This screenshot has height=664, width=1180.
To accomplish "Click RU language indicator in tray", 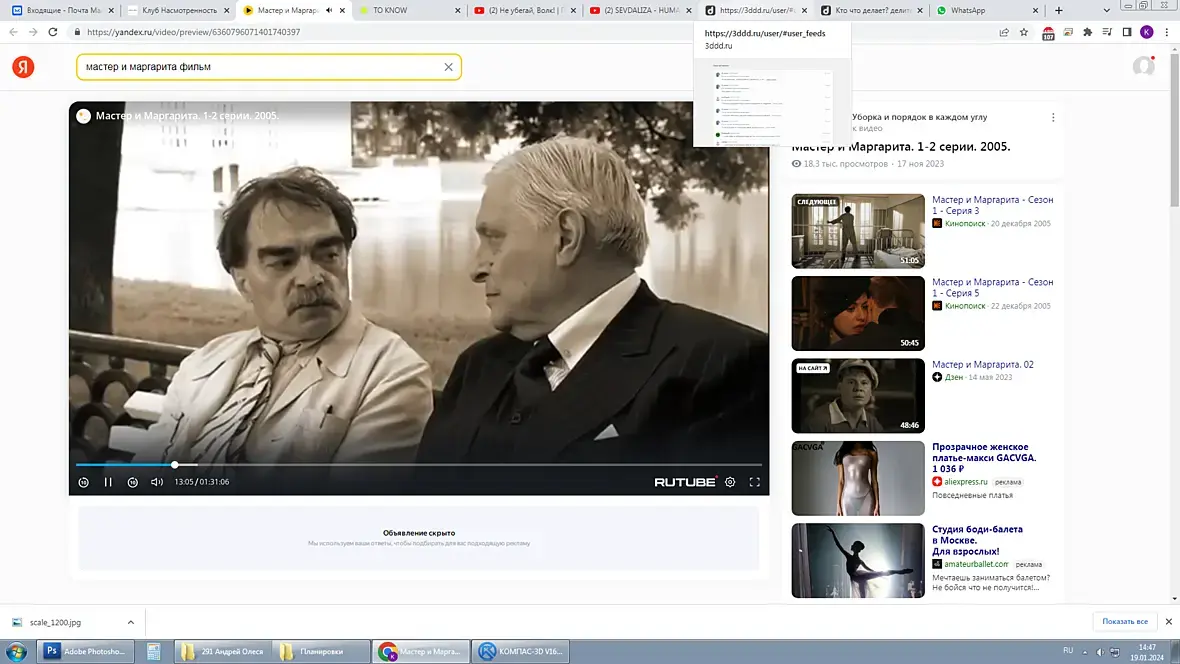I will (1068, 650).
